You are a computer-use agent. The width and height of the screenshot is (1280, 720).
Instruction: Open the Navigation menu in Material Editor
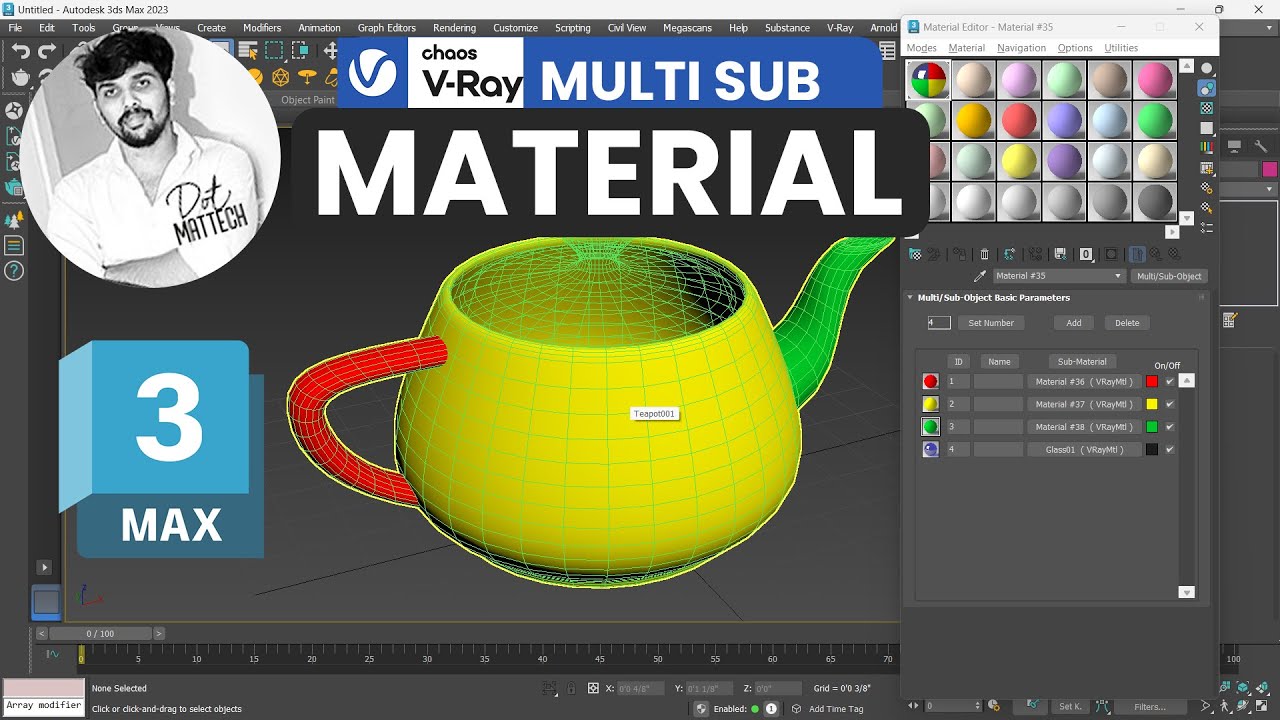(1021, 48)
